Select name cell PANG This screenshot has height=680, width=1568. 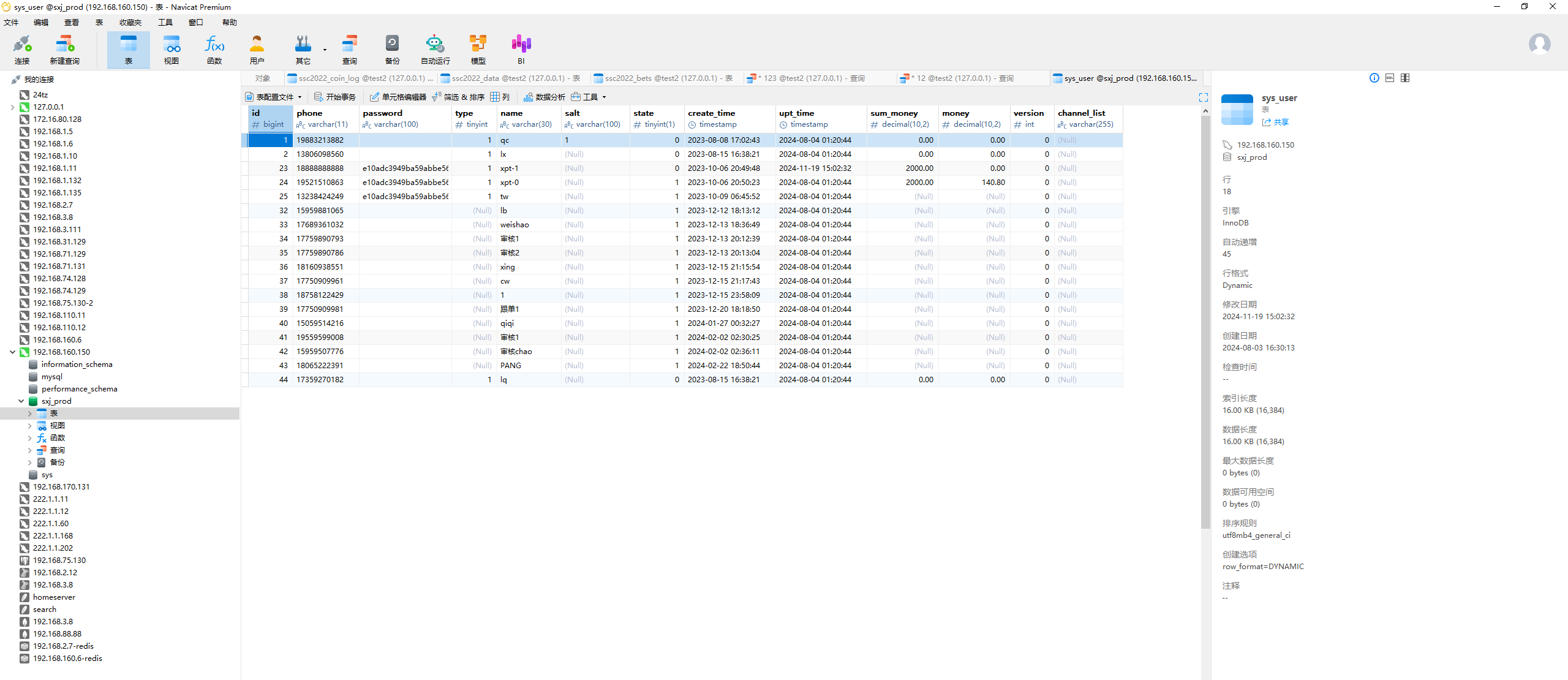pyautogui.click(x=528, y=366)
